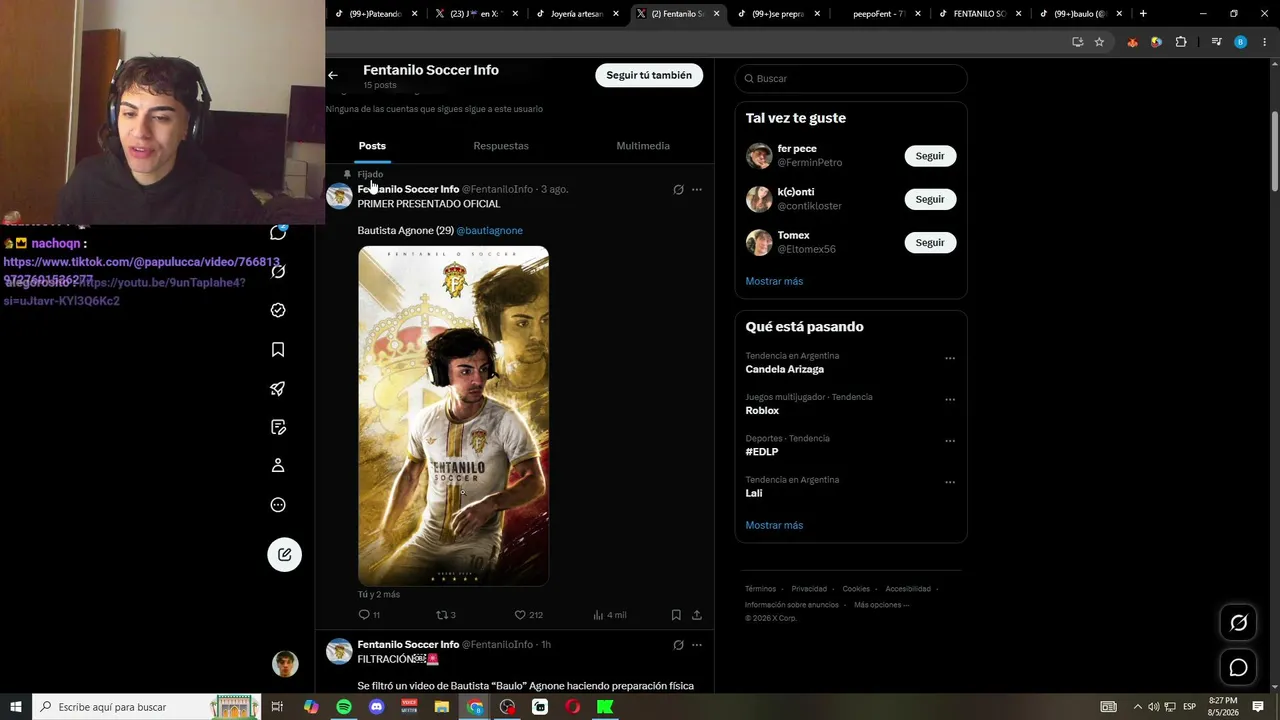Open the Windows Start menu
The image size is (1280, 720).
pyautogui.click(x=16, y=707)
